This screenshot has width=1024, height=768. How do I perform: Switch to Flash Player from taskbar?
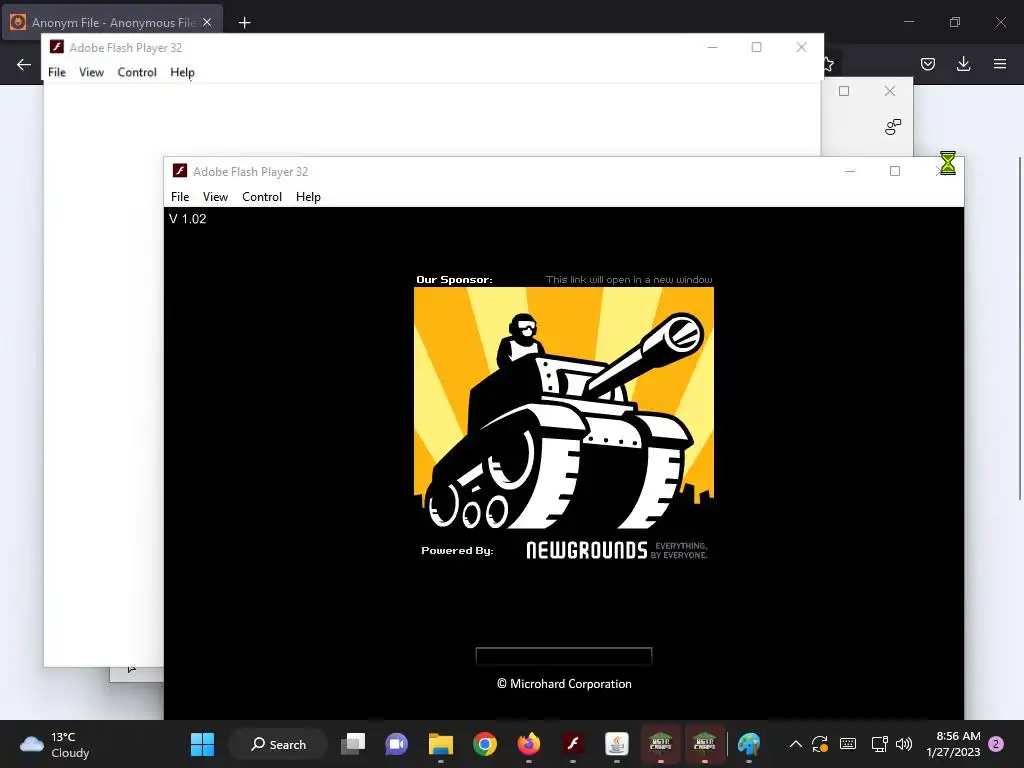click(573, 744)
